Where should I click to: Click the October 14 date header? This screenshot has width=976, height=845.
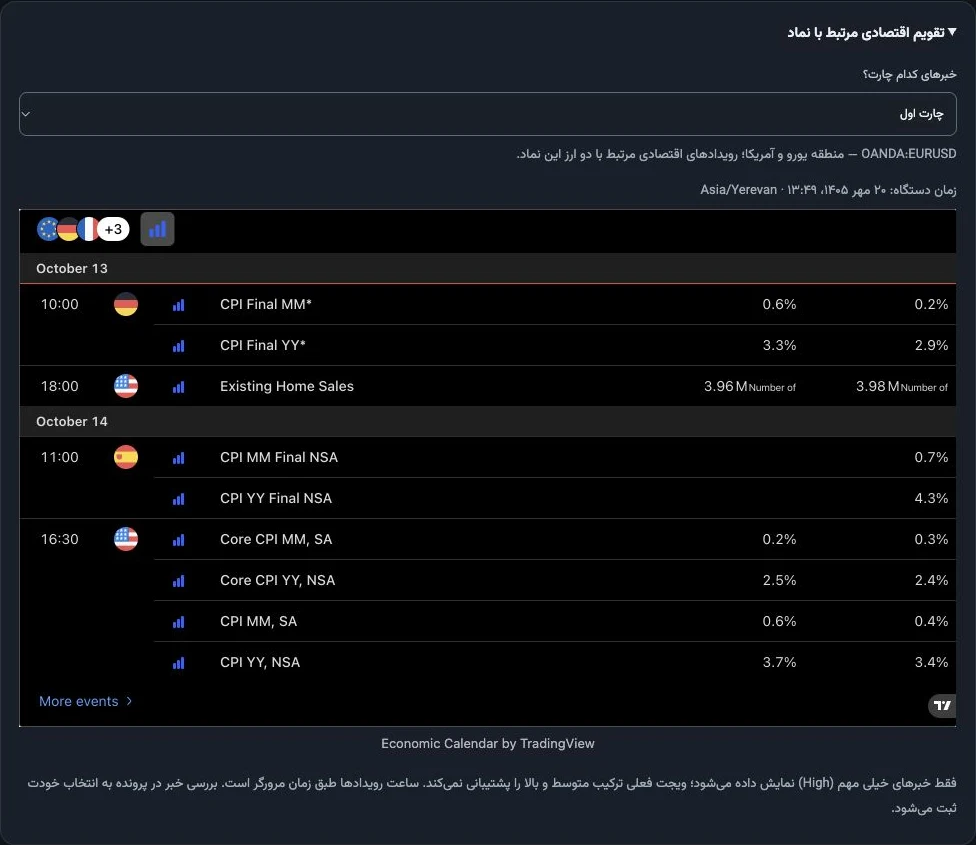[72, 421]
